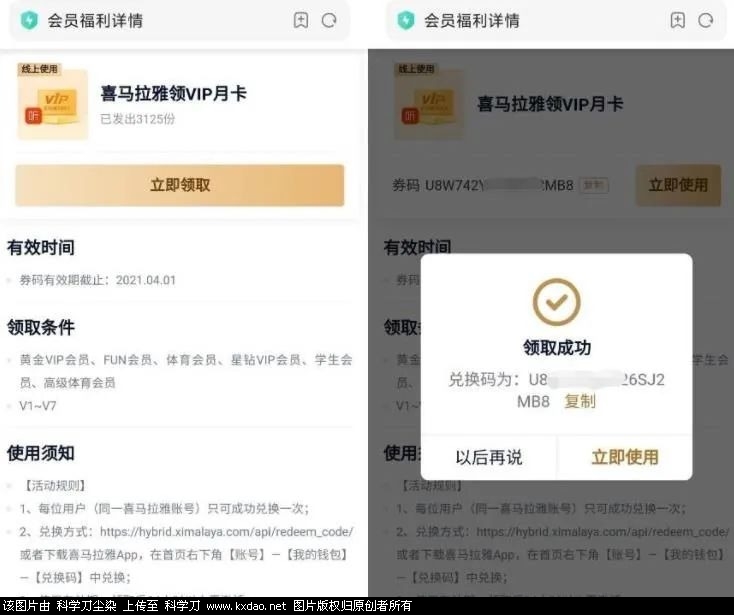The height and width of the screenshot is (615, 734).
Task: Tap the left title 会员福利详情
Action: pos(95,21)
